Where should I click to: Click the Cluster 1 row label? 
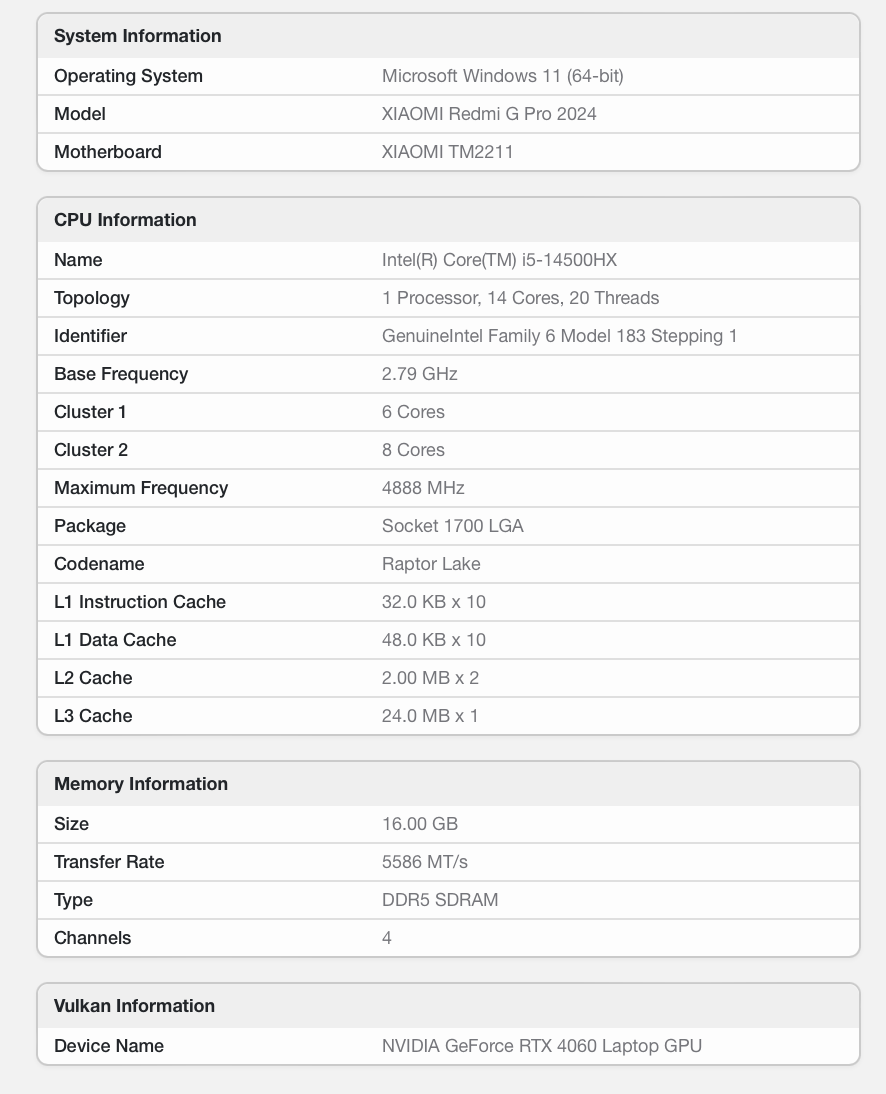tap(90, 412)
